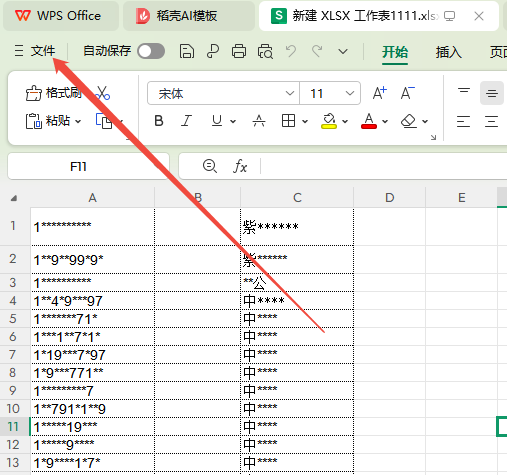507x475 pixels.
Task: Click the Center horizontally icon
Action: [x=492, y=121]
